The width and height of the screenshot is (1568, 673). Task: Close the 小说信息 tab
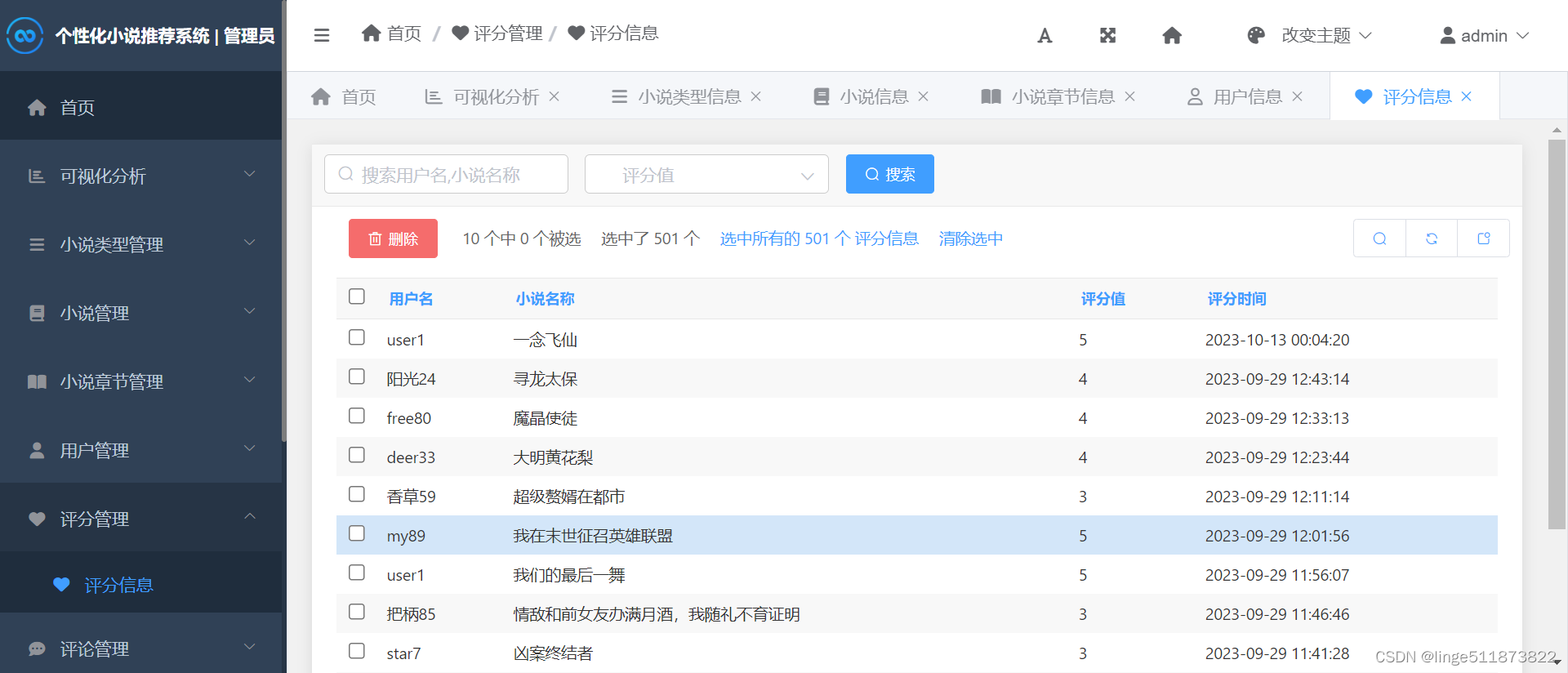pos(923,96)
